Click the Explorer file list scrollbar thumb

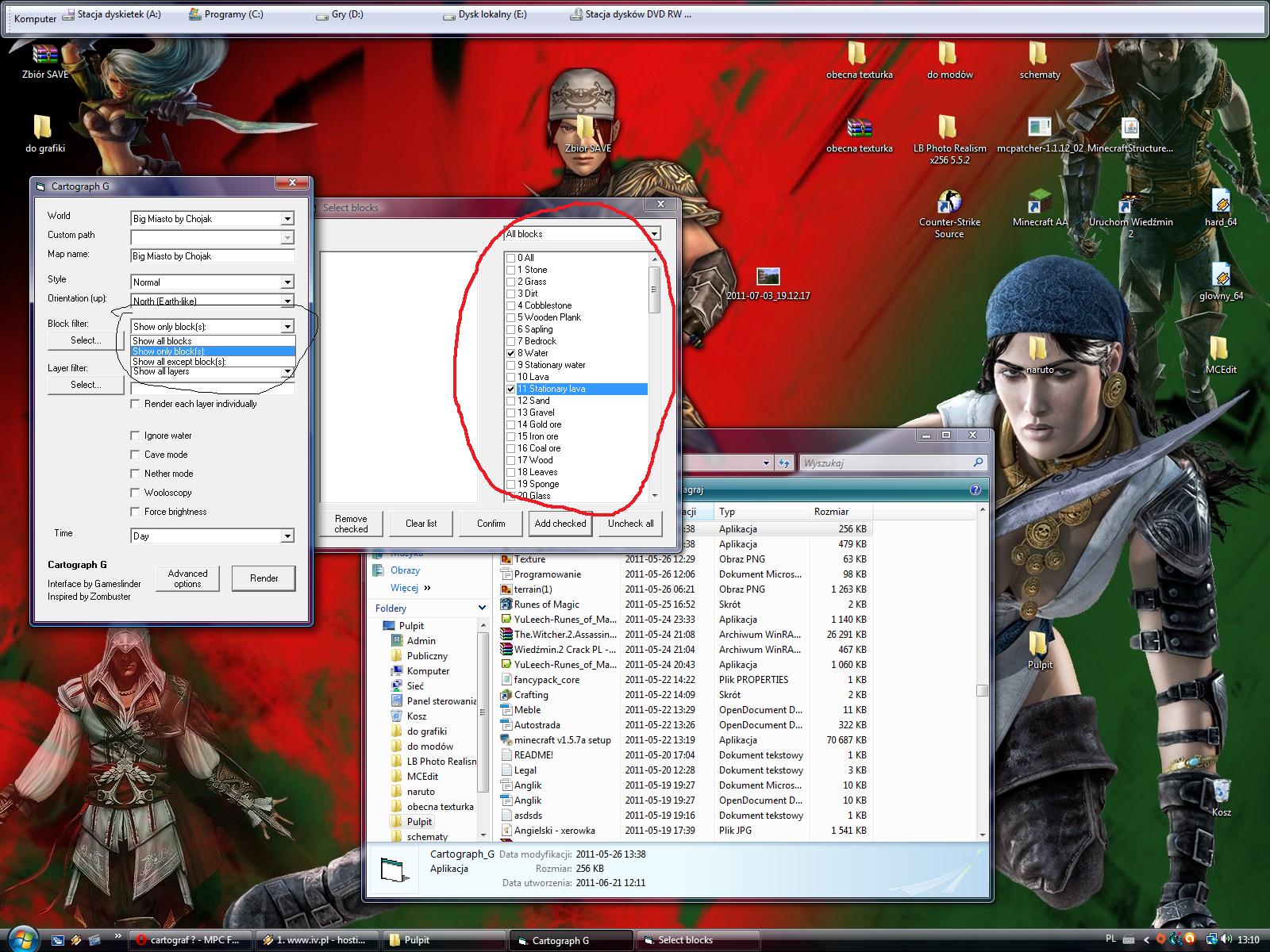point(983,690)
